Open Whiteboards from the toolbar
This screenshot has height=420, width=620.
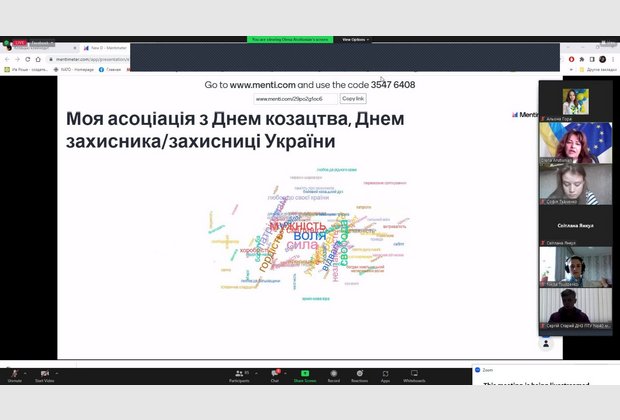pos(414,374)
